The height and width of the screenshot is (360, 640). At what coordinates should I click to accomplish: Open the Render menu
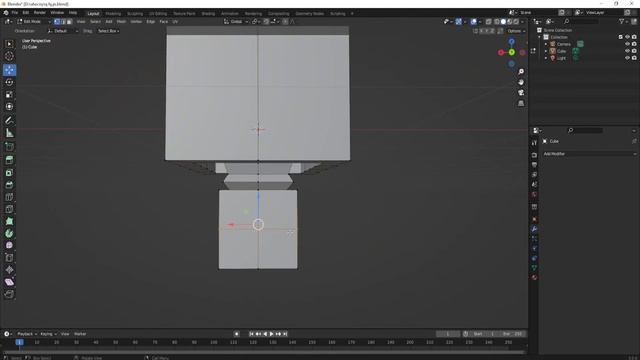point(40,13)
